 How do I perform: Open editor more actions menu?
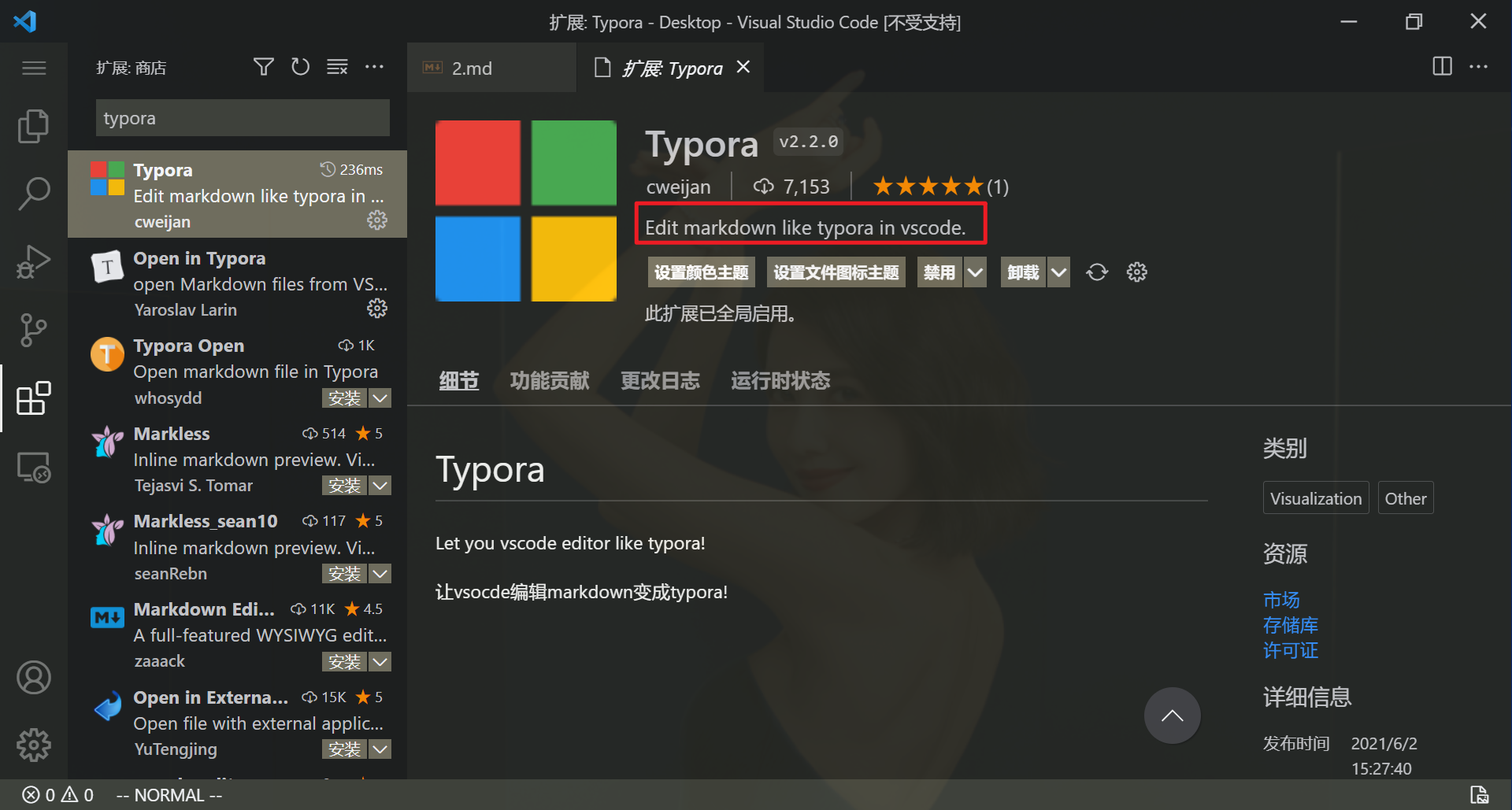[x=1479, y=67]
